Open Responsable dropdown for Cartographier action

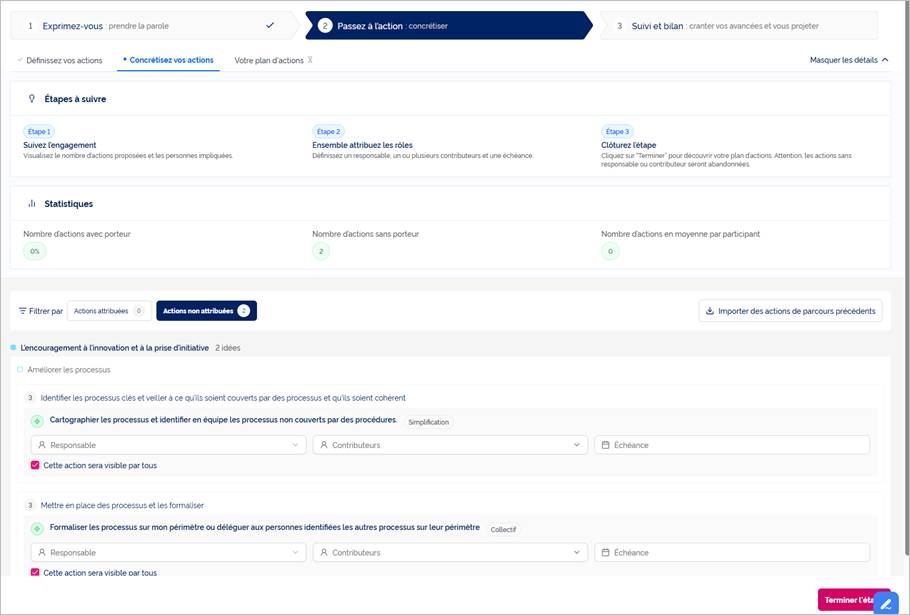(168, 445)
